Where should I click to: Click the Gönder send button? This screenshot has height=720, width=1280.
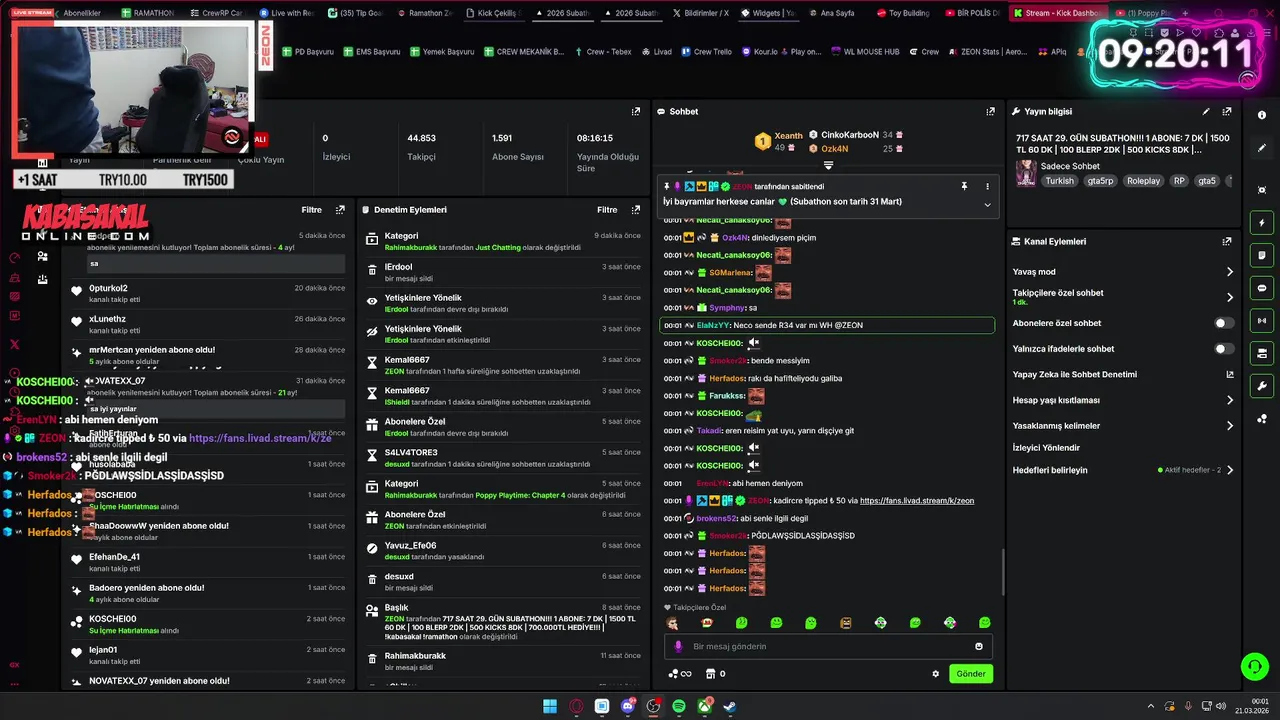coord(971,674)
